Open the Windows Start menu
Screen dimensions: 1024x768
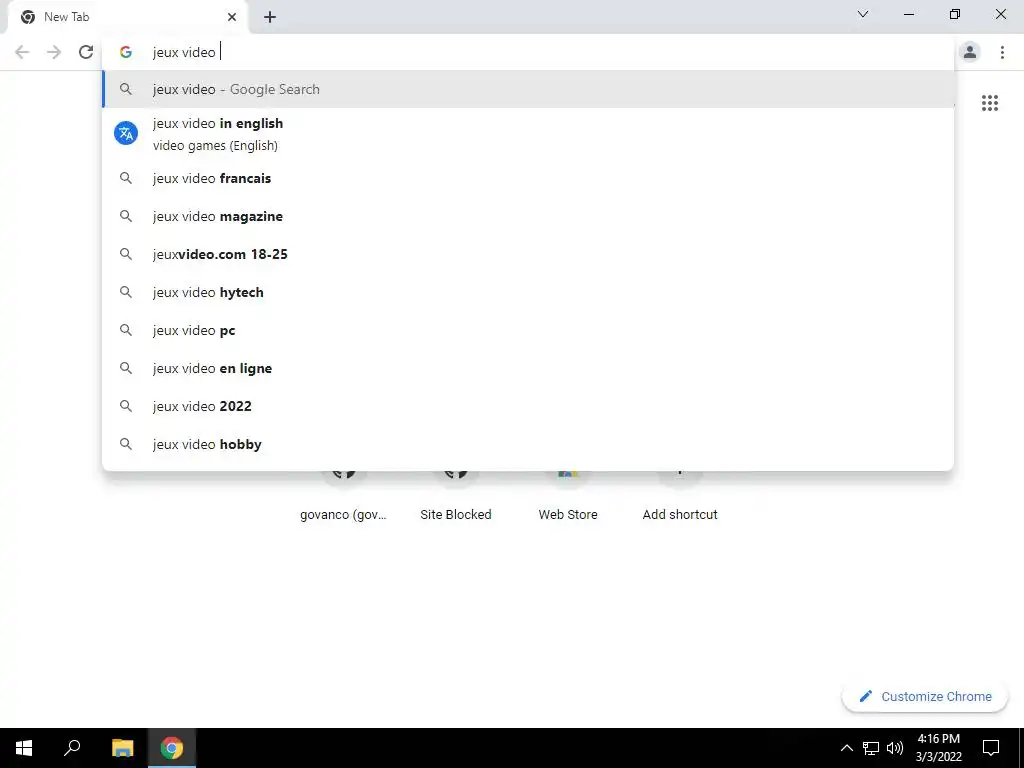(24, 748)
